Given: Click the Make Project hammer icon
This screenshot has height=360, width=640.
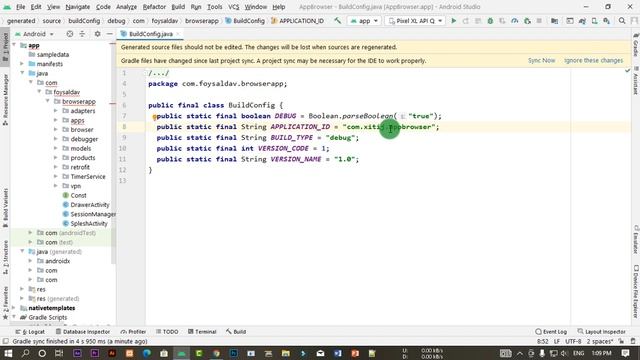Looking at the screenshot, I should tap(337, 20).
